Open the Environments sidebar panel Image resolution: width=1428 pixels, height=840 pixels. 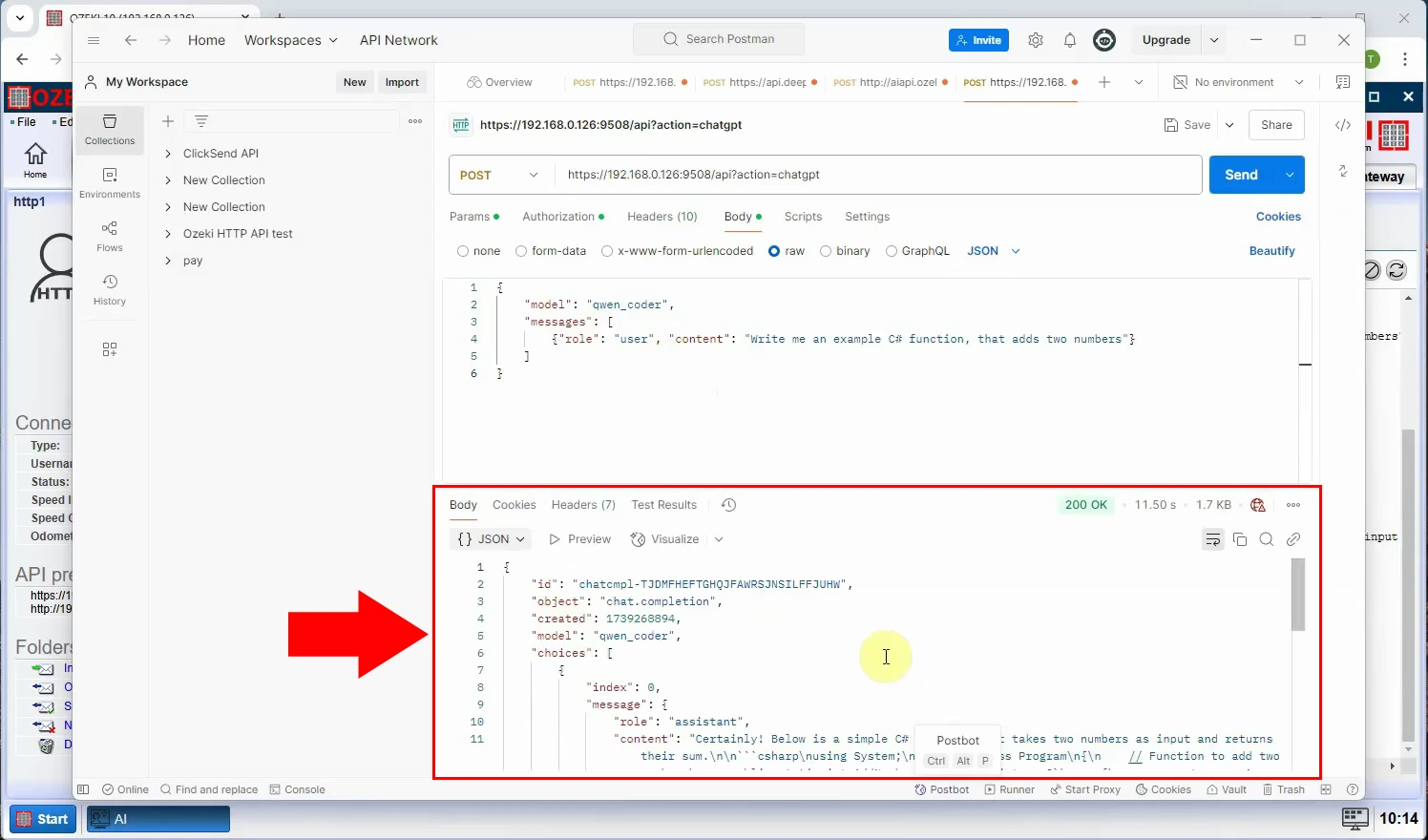coord(110,183)
